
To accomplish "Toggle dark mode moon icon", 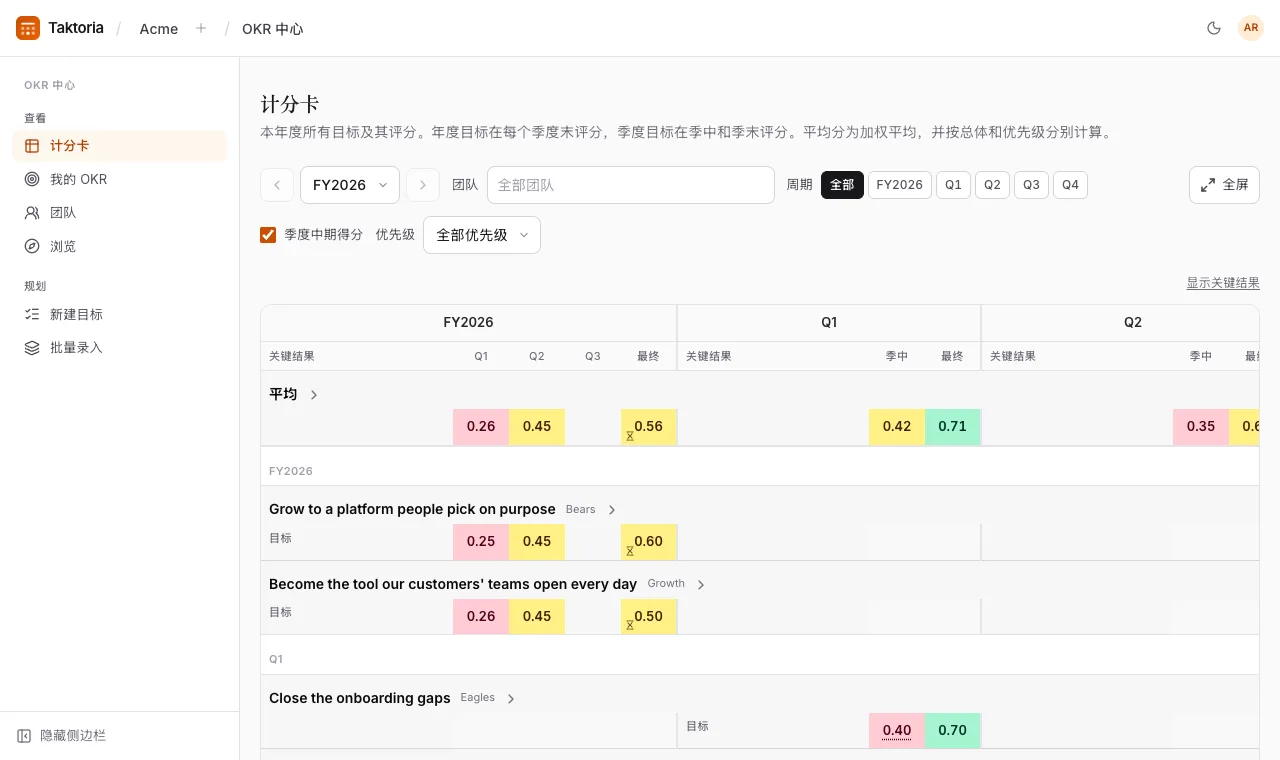I will (x=1214, y=28).
